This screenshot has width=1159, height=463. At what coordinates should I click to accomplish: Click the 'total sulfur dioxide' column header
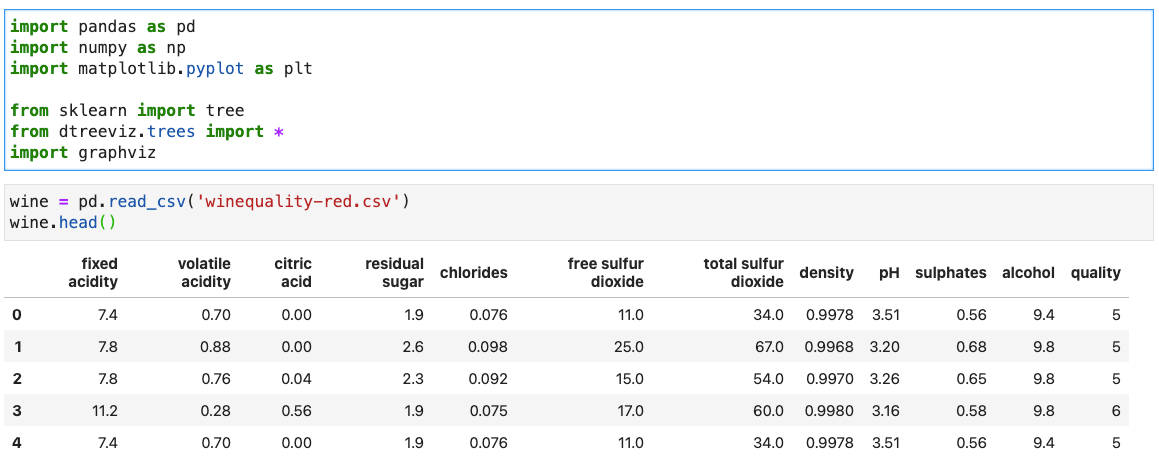(743, 272)
